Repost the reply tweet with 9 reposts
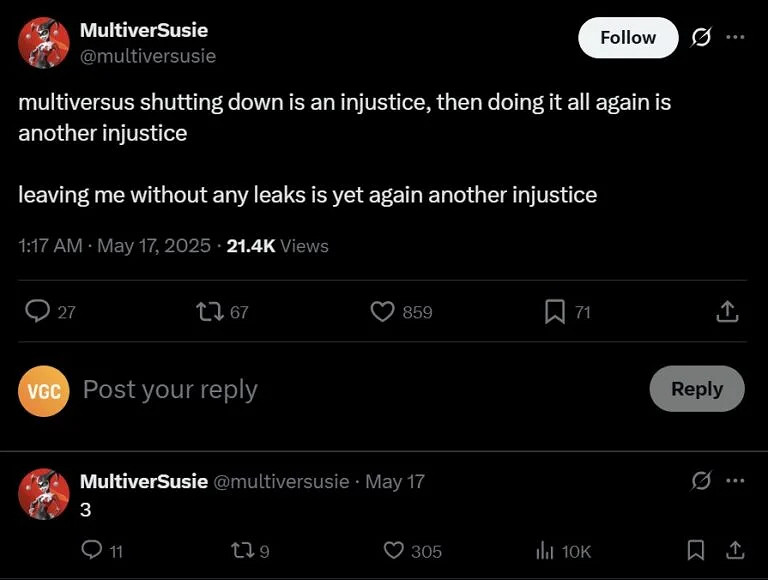768x580 pixels. point(241,550)
